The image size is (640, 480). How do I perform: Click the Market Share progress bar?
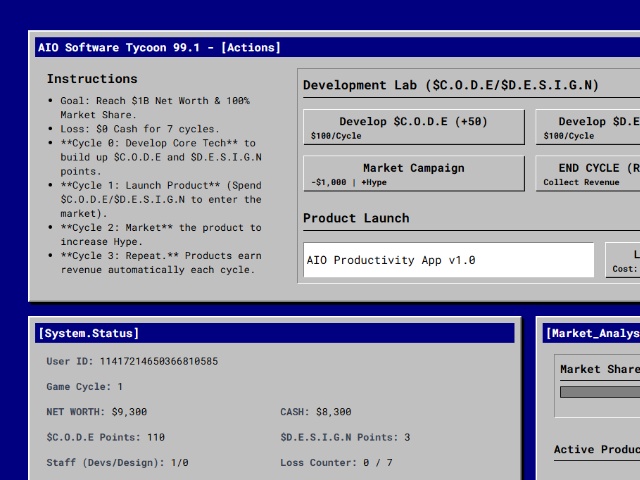[x=600, y=392]
